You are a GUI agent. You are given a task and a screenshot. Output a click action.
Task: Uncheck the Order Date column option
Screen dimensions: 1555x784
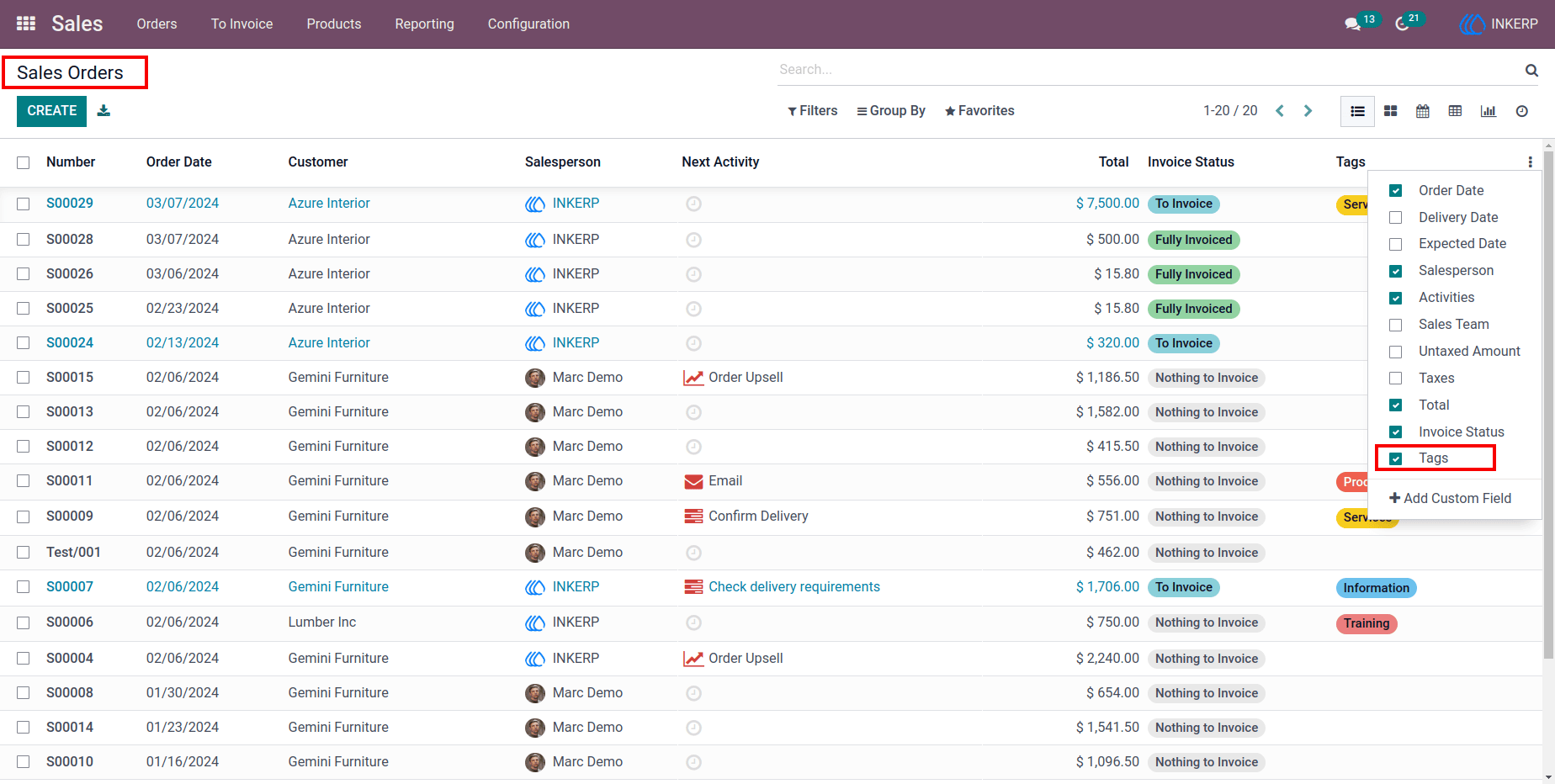tap(1395, 191)
